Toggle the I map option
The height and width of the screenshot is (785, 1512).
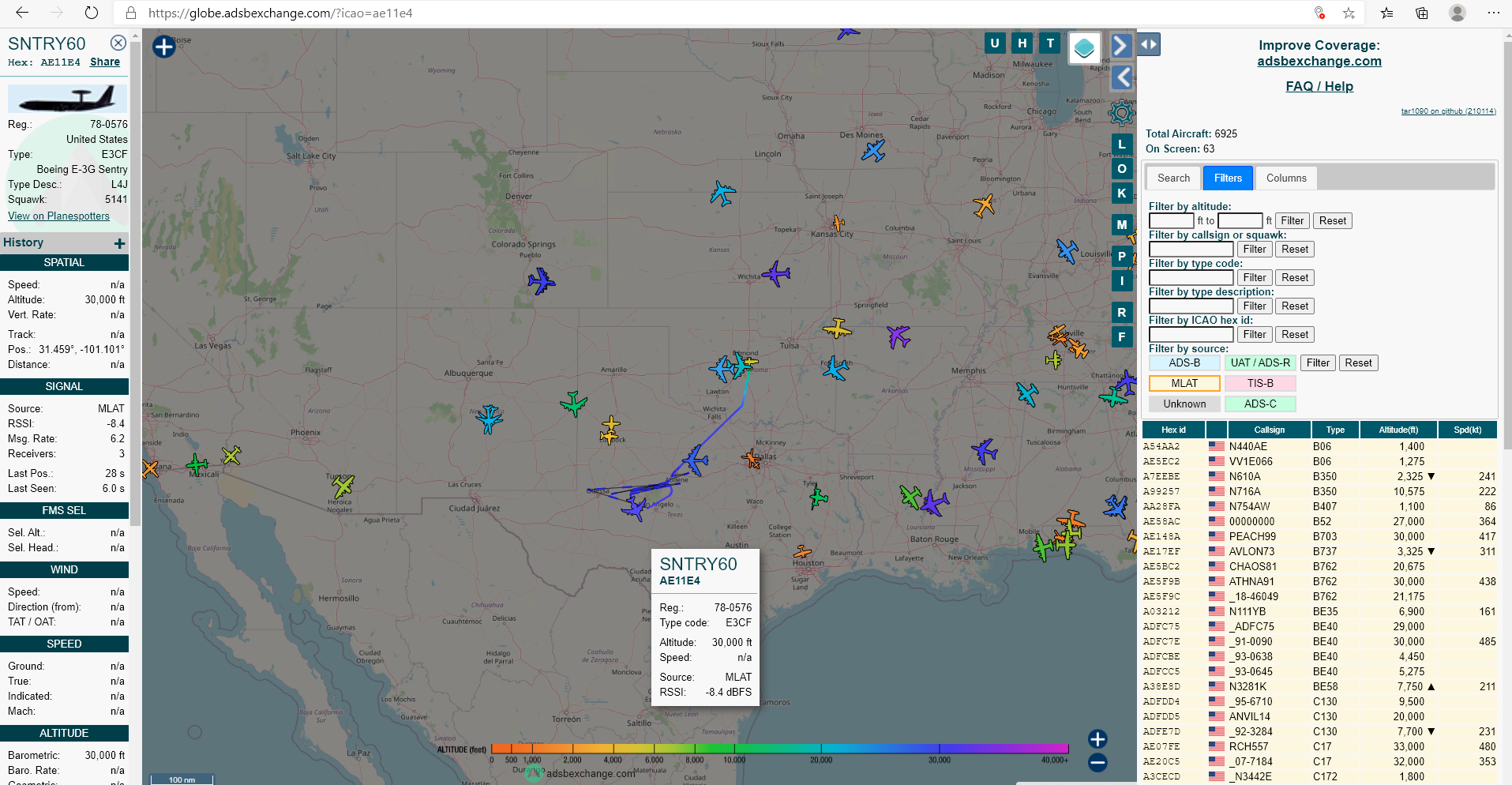[1122, 280]
